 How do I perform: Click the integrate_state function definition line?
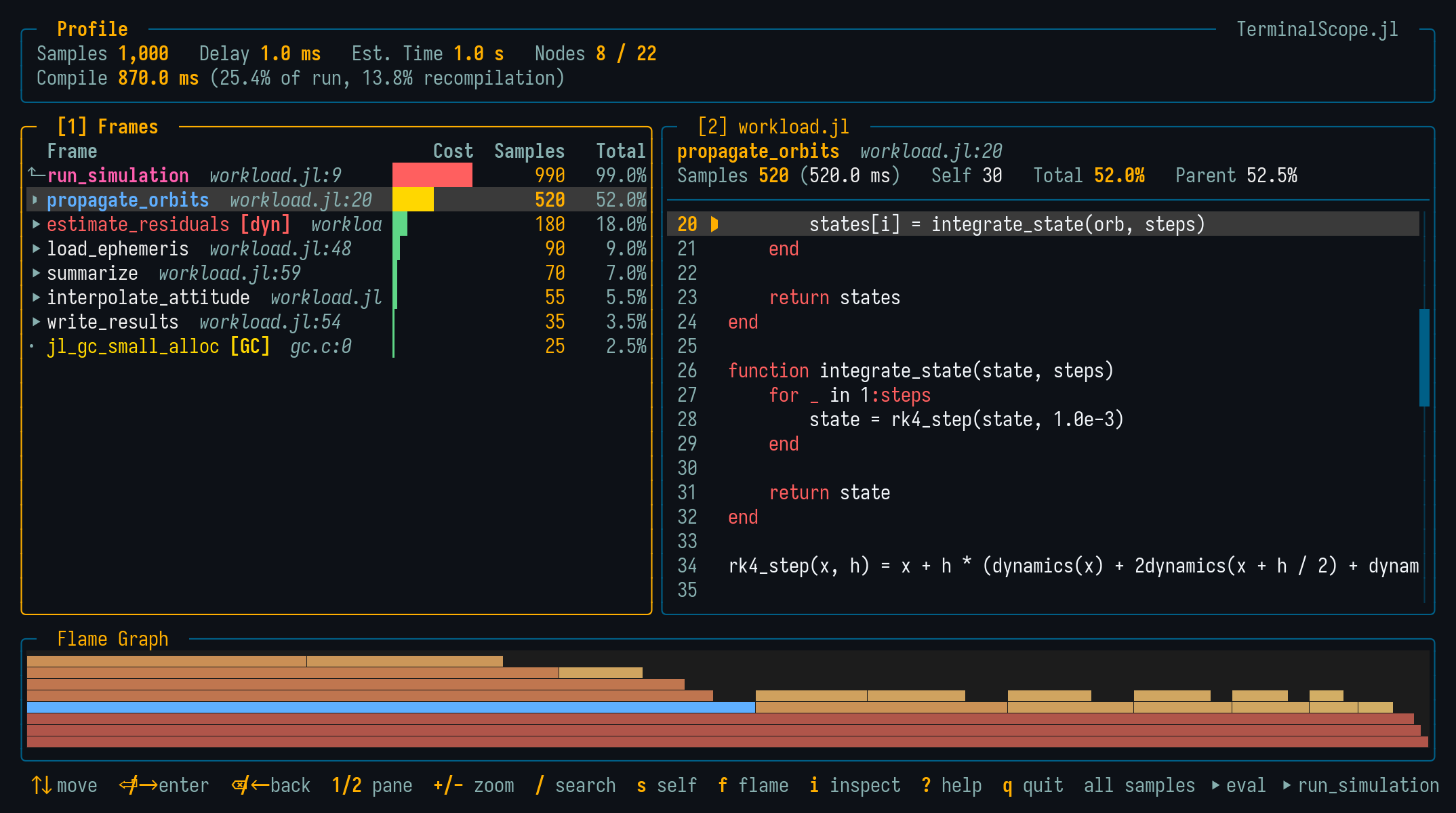click(x=921, y=371)
